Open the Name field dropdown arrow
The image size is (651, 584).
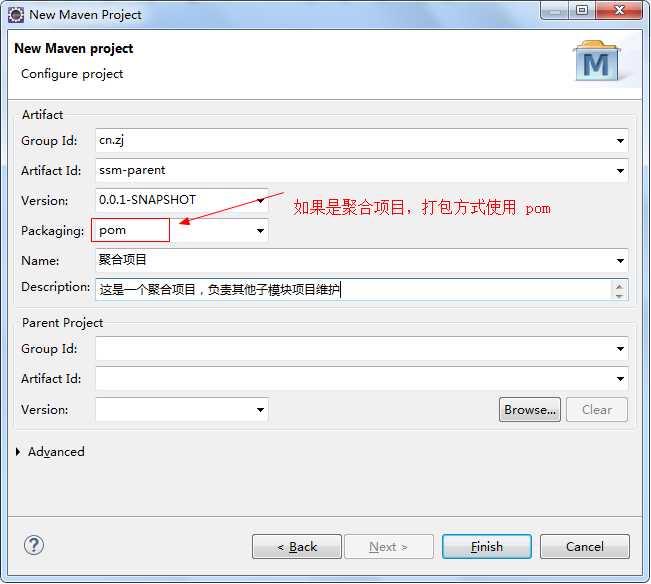pos(620,261)
